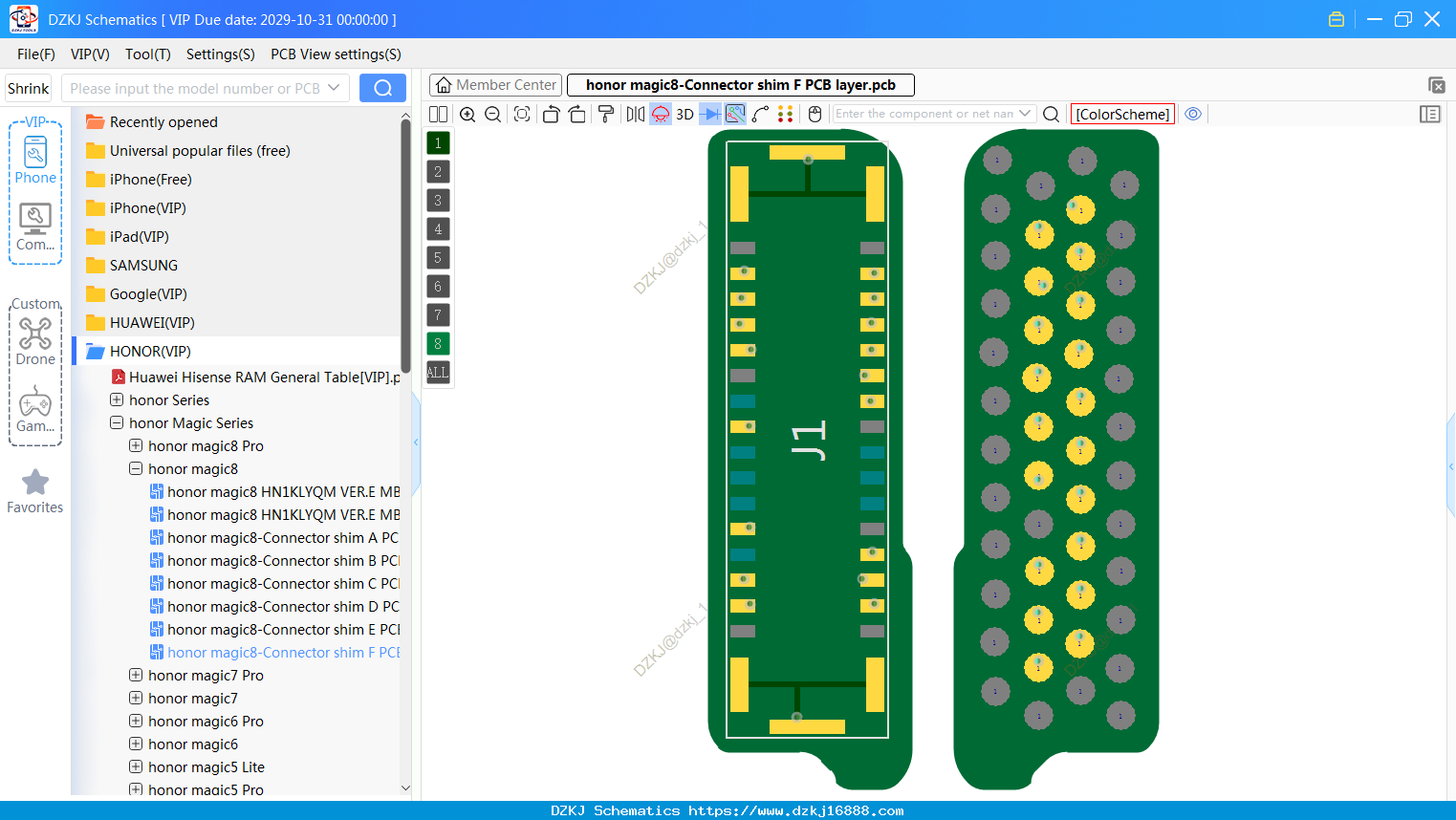This screenshot has width=1456, height=820.
Task: Show ALL PCB layers
Action: click(x=438, y=372)
